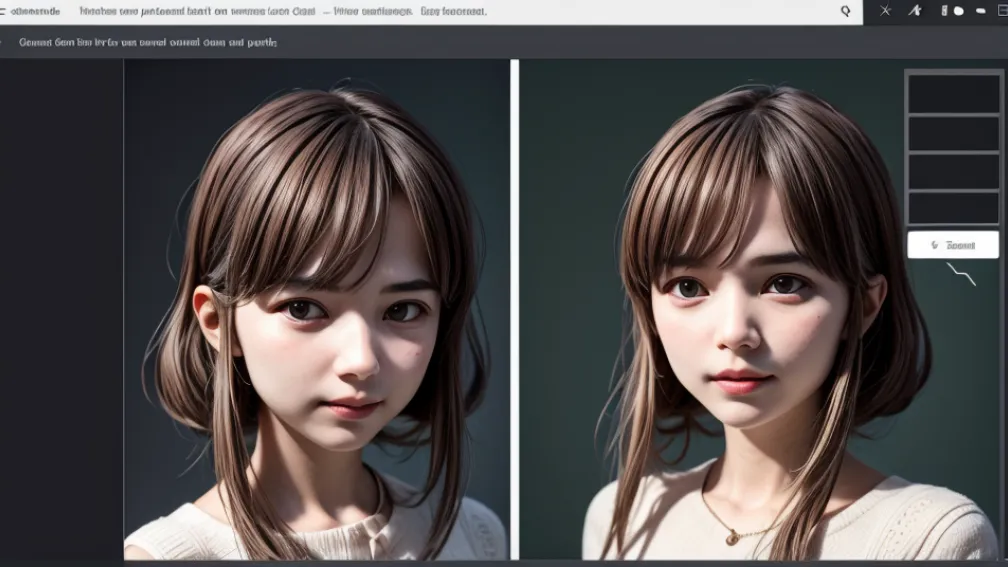Open the hamburger menu icon at window corner

[3, 11]
